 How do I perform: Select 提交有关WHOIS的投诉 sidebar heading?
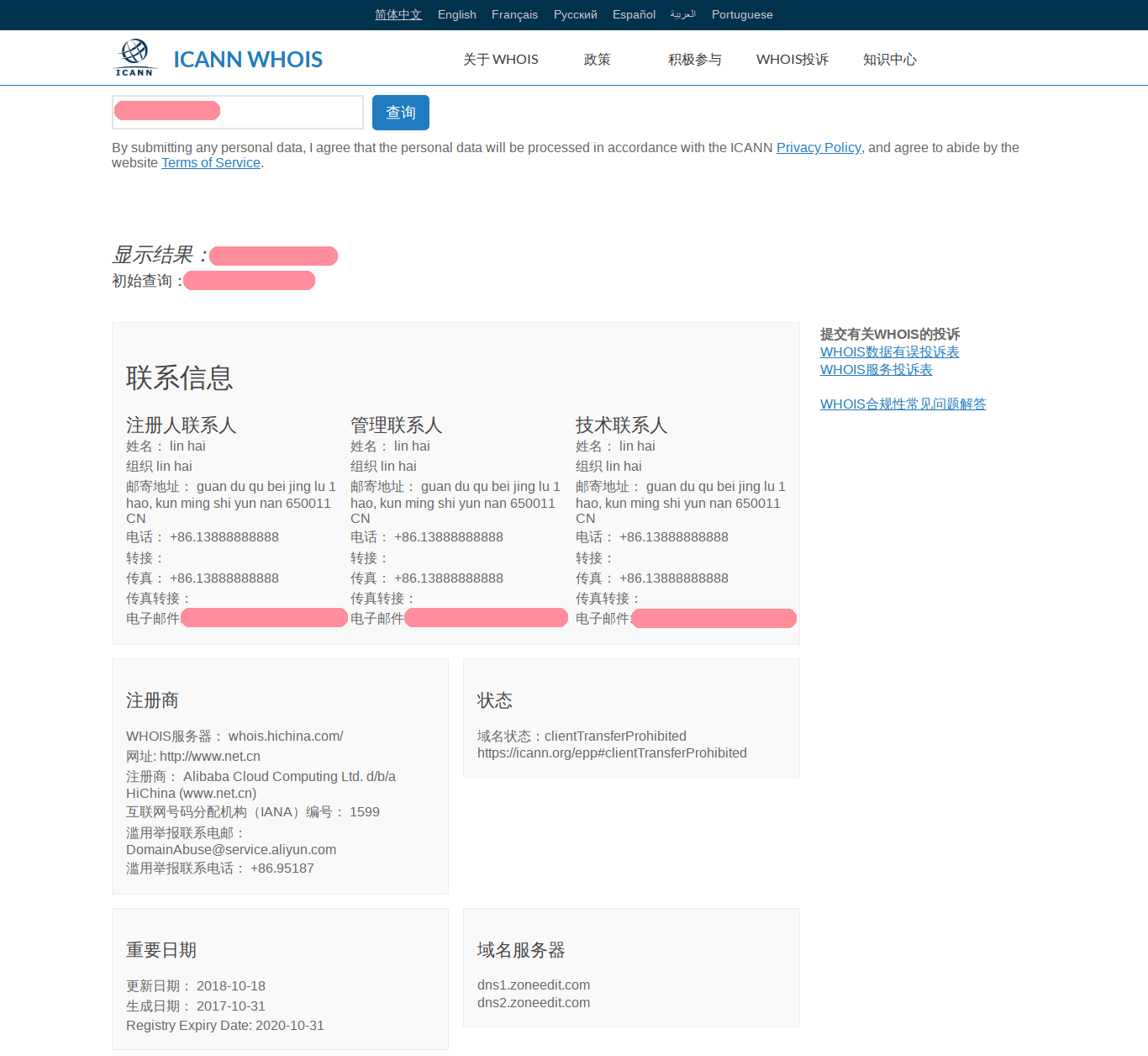890,334
